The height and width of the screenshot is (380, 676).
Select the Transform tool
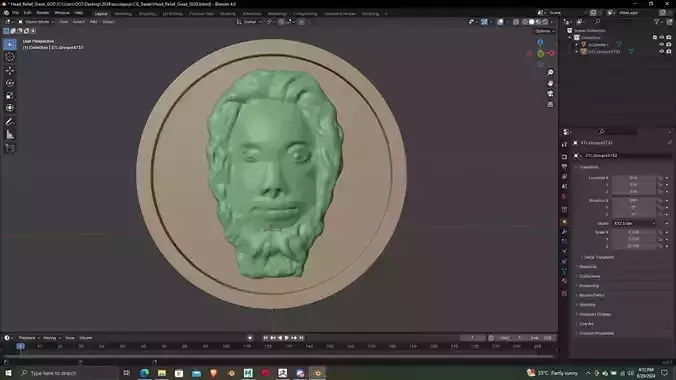(10, 108)
